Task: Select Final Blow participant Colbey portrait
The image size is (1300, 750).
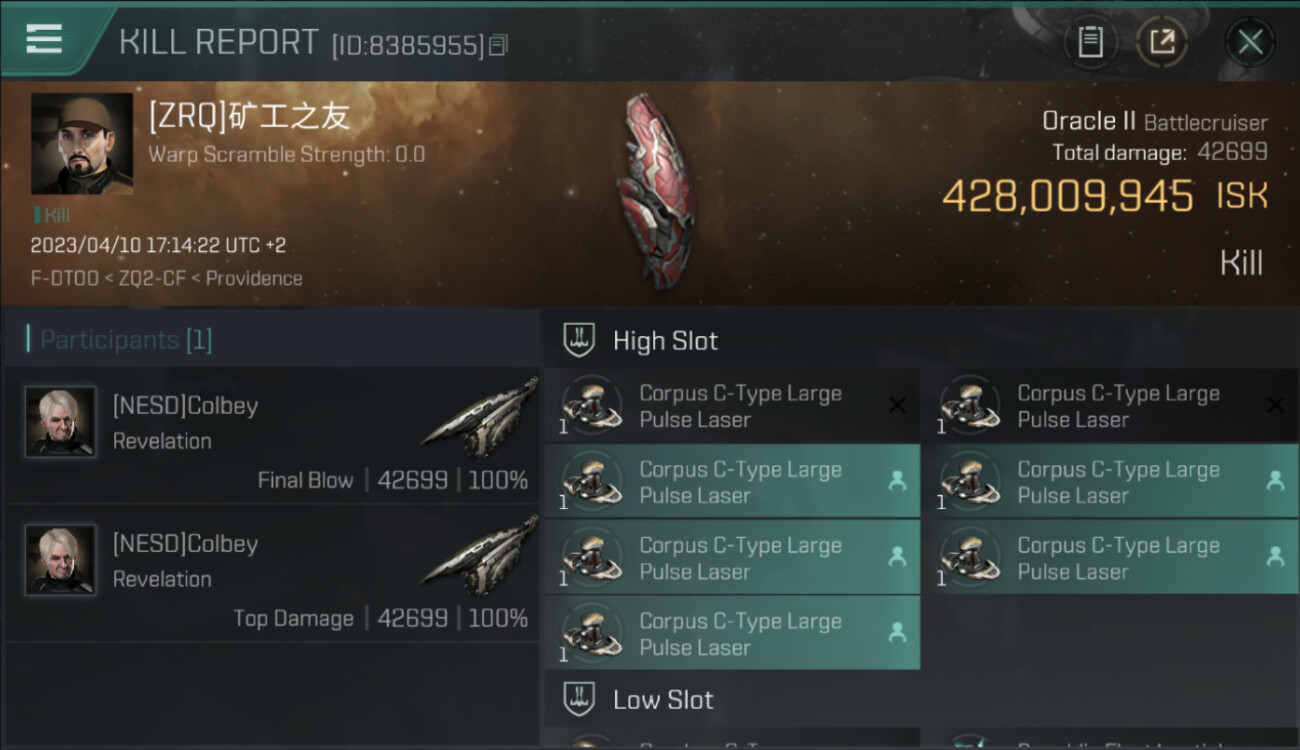Action: pos(60,422)
